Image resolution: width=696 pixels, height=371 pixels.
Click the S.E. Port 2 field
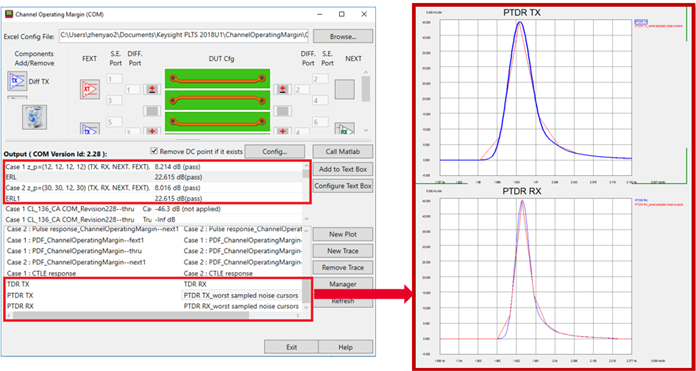pyautogui.click(x=320, y=79)
